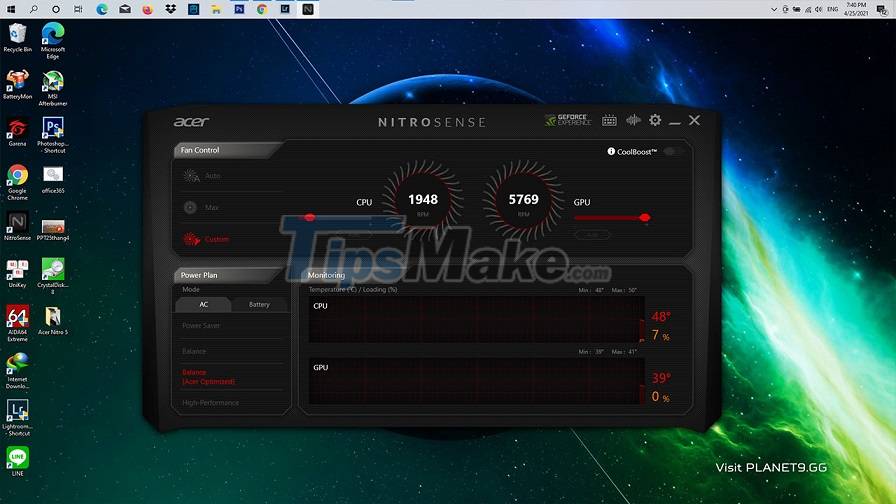Open Acer Nitro 5 desktop folder

tap(53, 321)
